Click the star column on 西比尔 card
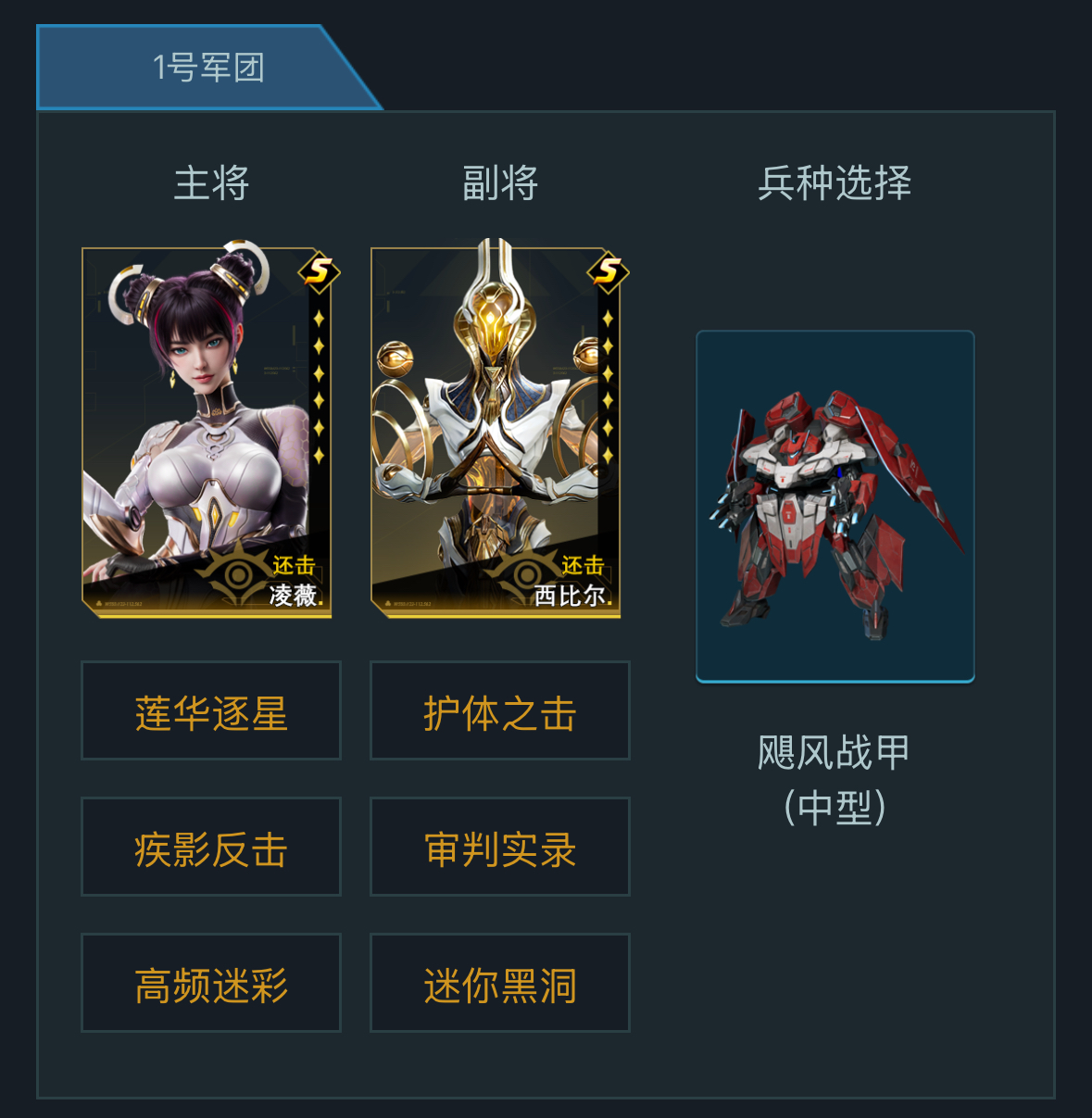Image resolution: width=1092 pixels, height=1118 pixels. click(x=608, y=387)
